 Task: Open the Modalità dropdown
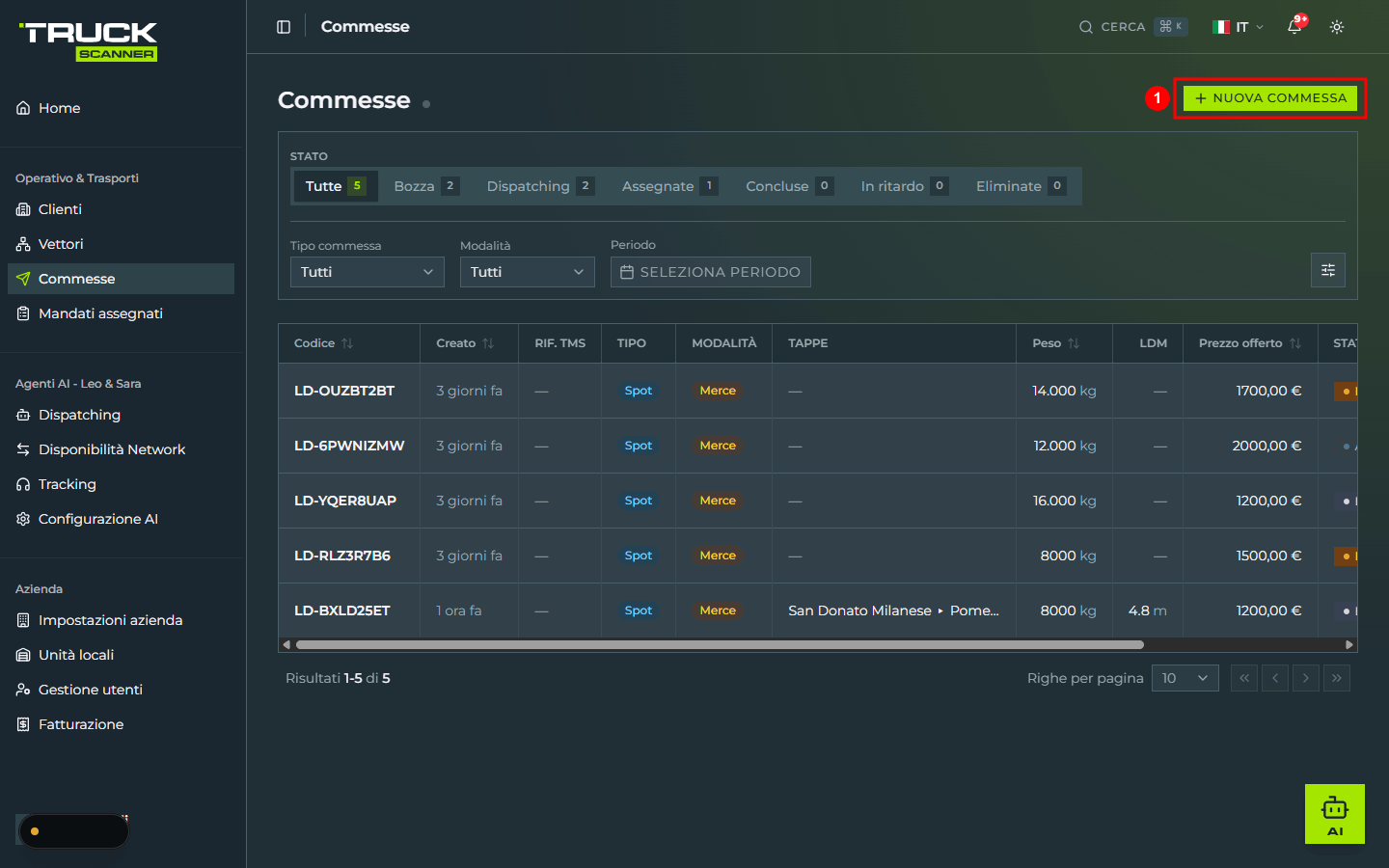tap(528, 272)
